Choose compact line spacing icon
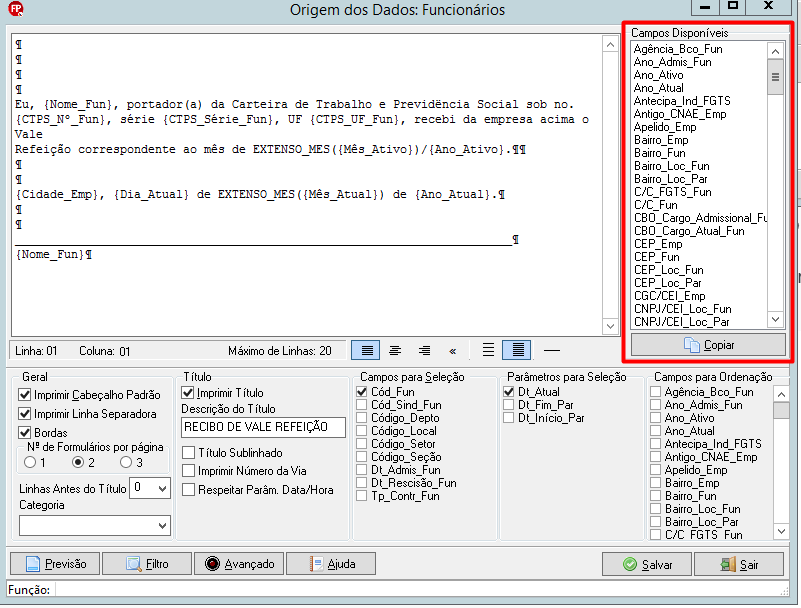This screenshot has height=608, width=801. (x=517, y=350)
